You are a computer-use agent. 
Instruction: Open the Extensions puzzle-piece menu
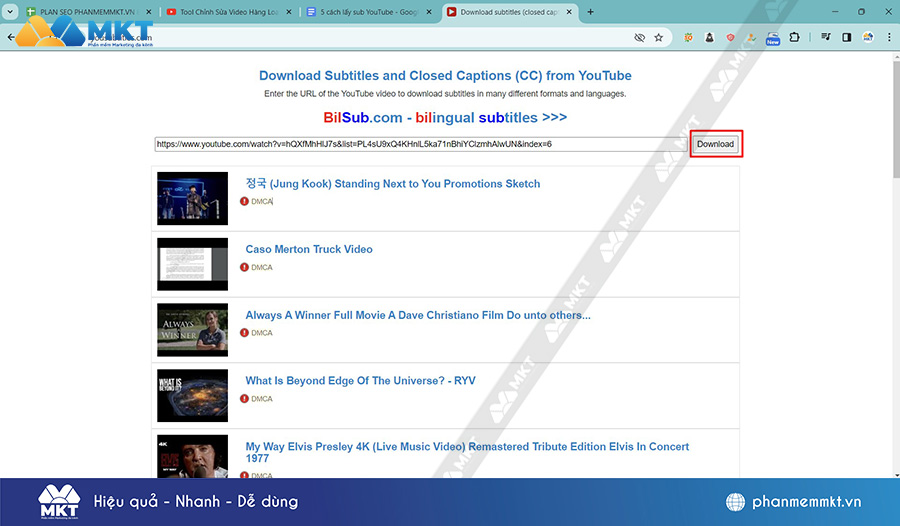(794, 37)
